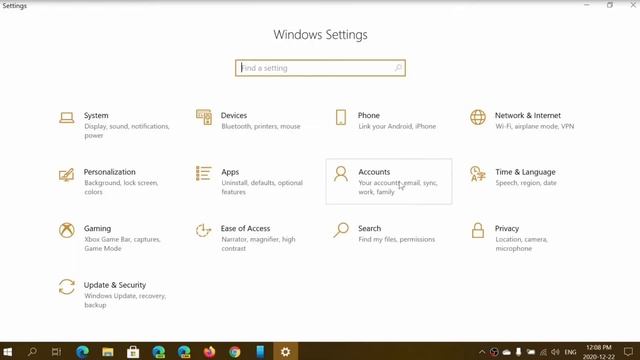The image size is (640, 360).
Task: Show hidden system tray icons
Action: click(x=482, y=352)
